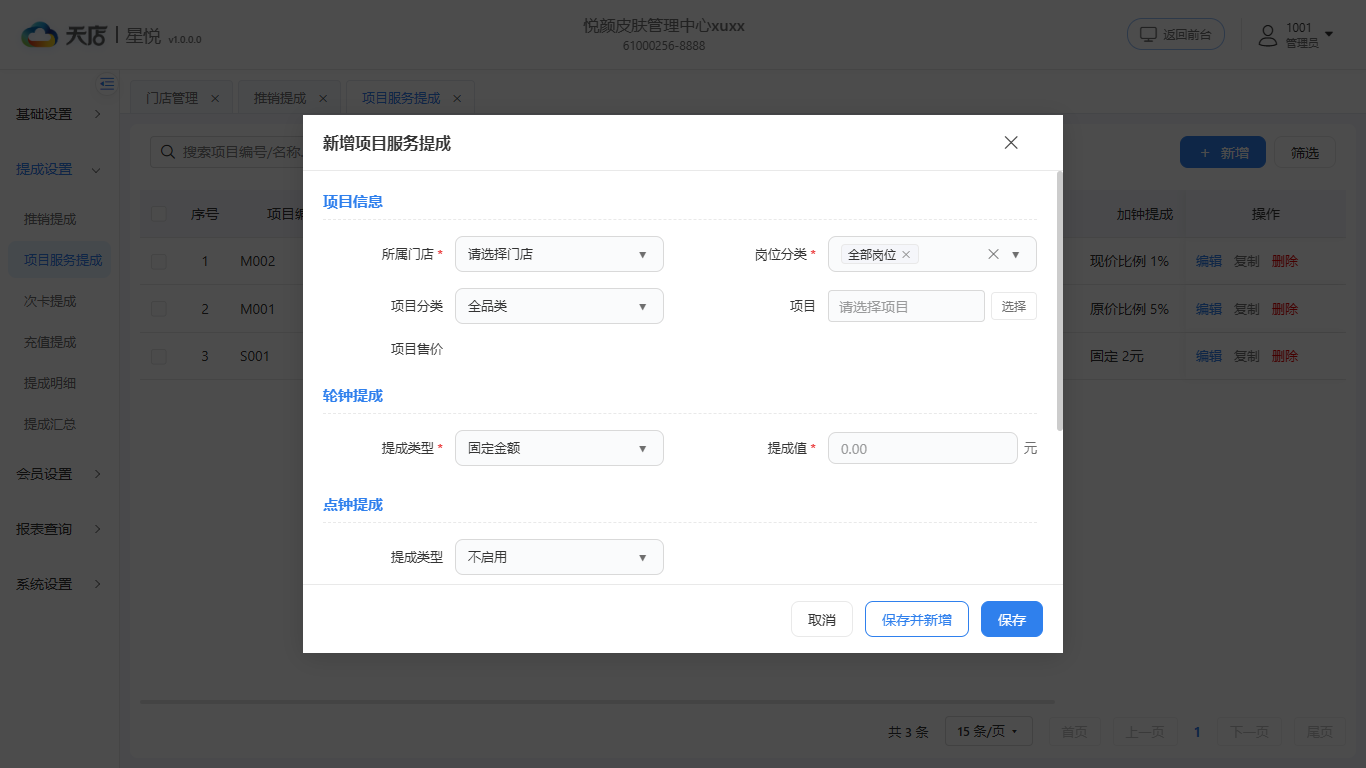Close the 推销提成 tab
Screen dimensions: 1366x768
click(322, 98)
